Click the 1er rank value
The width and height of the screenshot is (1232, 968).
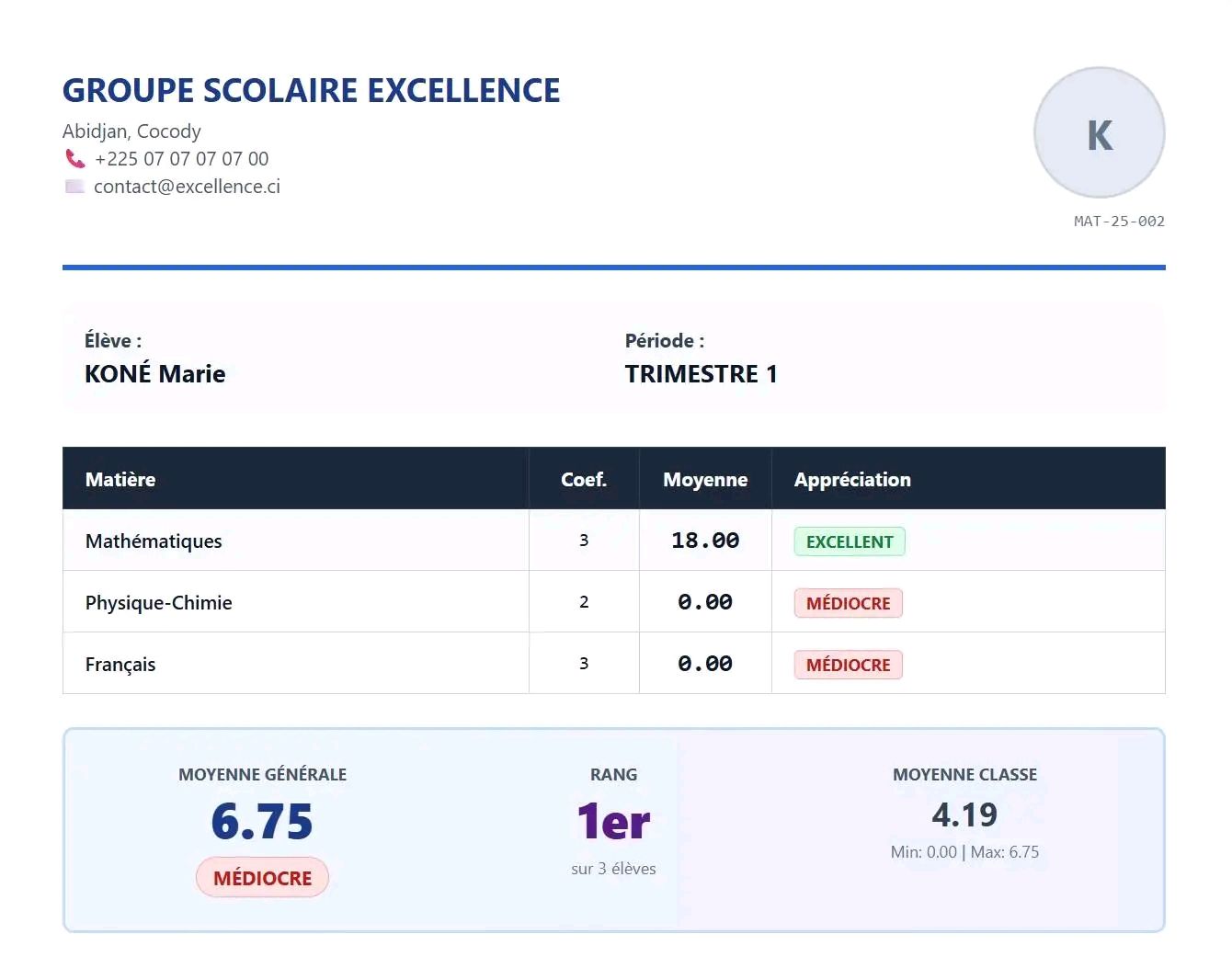[613, 821]
